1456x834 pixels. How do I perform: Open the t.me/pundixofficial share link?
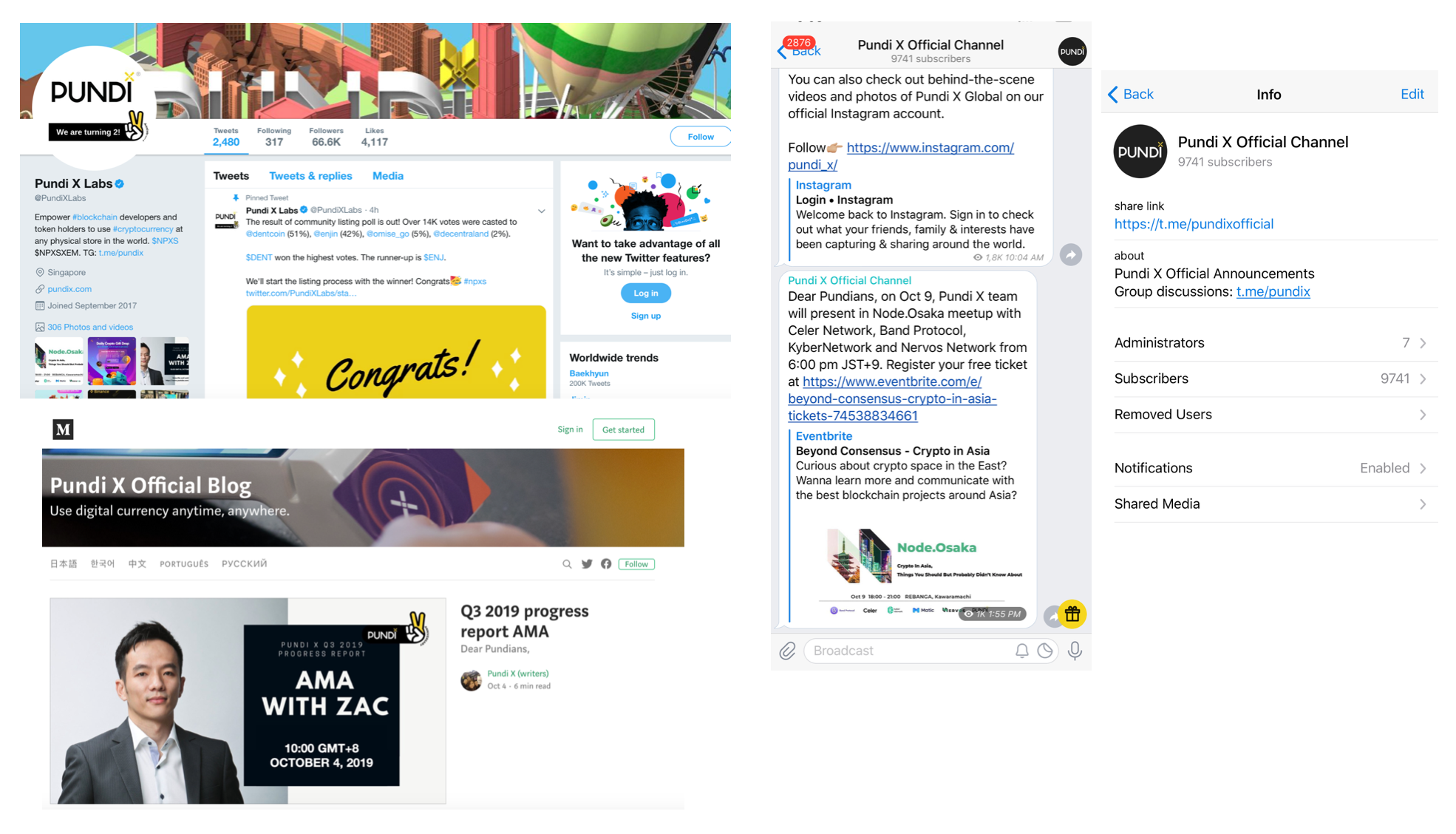1194,224
